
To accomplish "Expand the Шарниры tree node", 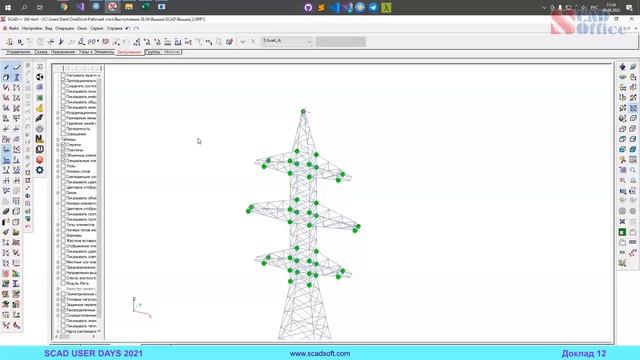I will pos(58,235).
